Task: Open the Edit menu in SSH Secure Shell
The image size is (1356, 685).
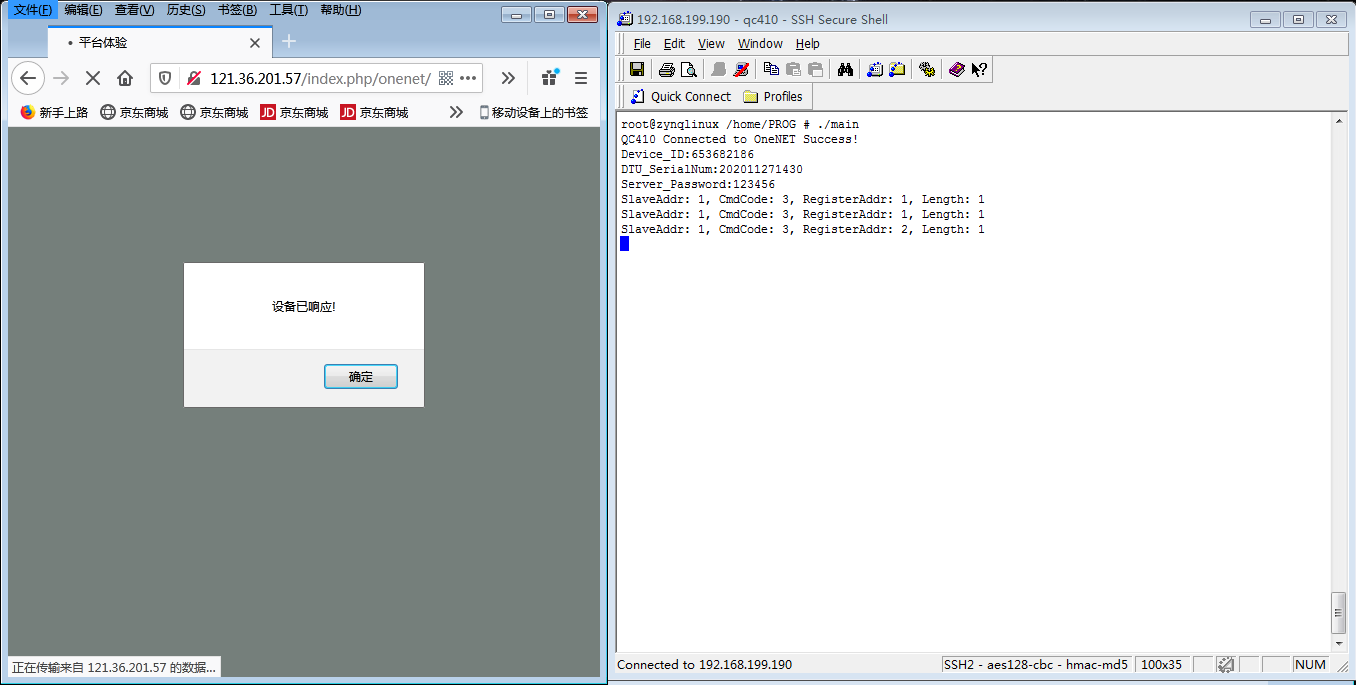Action: (674, 44)
